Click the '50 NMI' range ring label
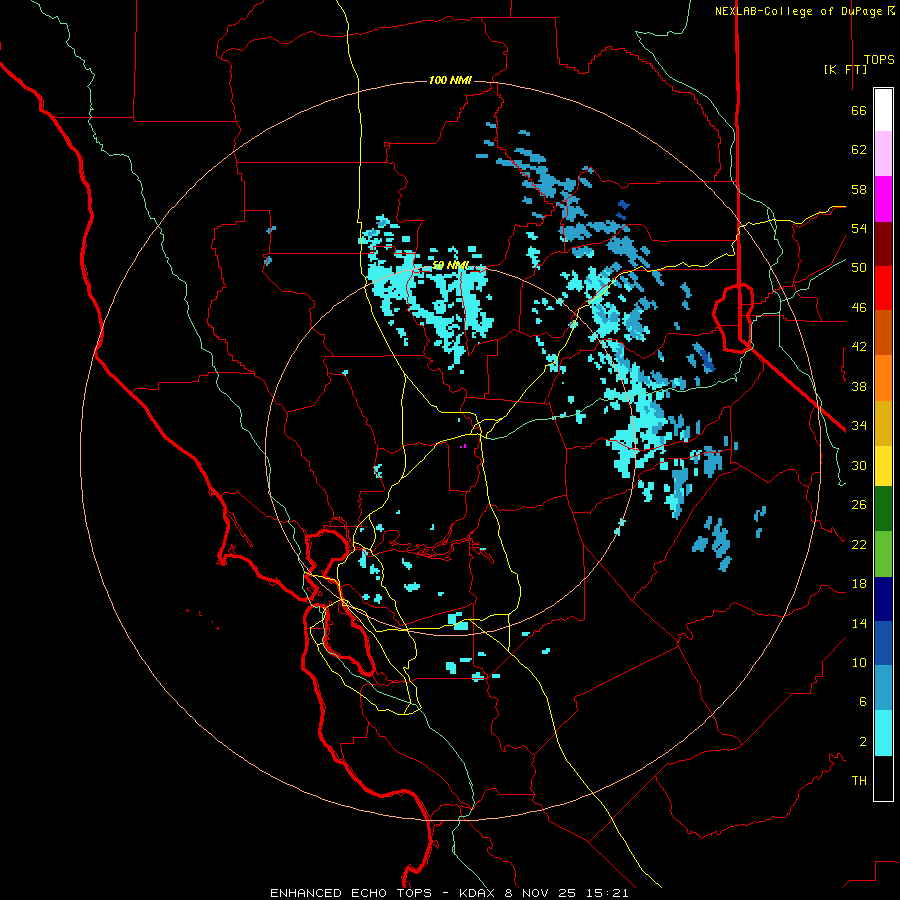Viewport: 900px width, 900px height. click(451, 265)
